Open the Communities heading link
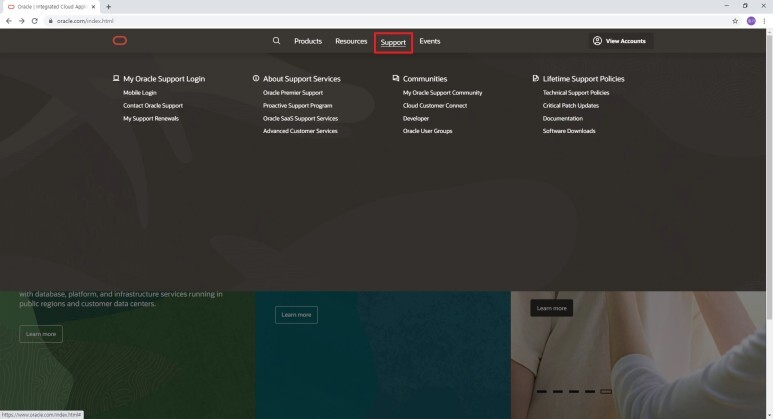The width and height of the screenshot is (773, 419). [425, 79]
